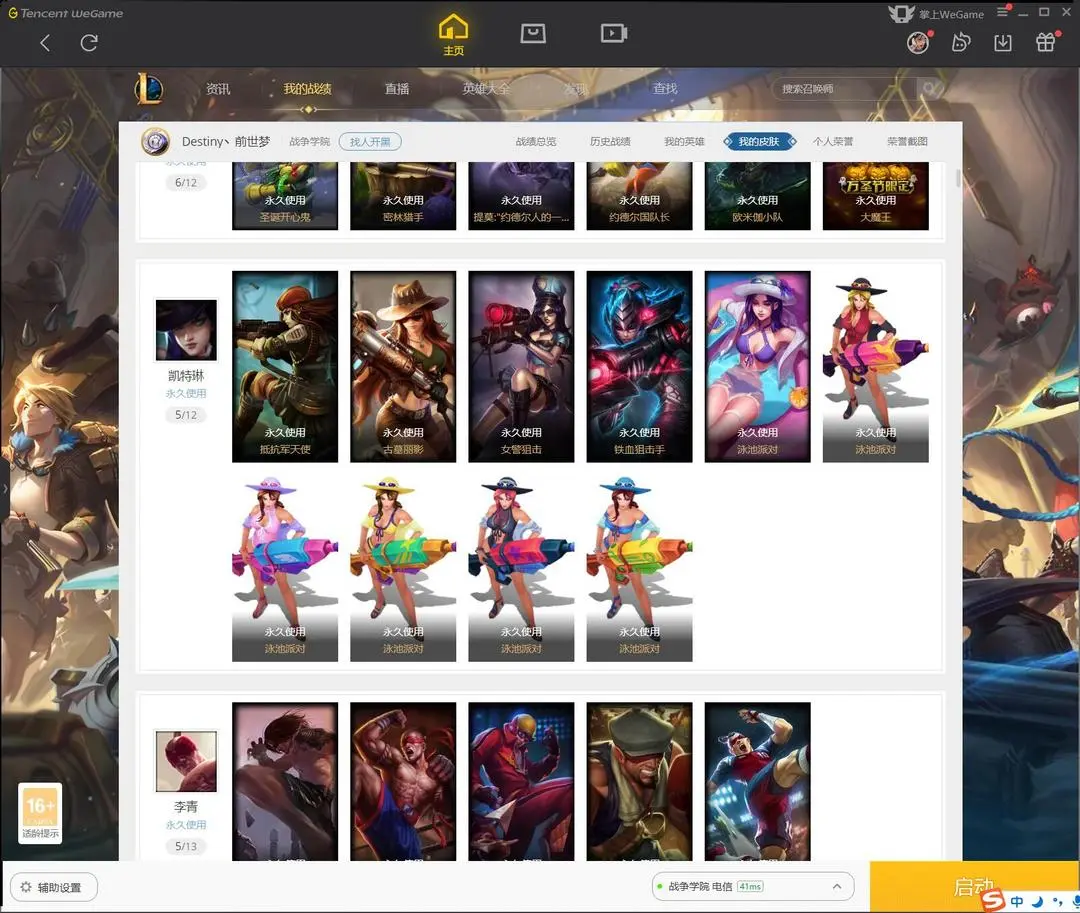Open the Muay Thai Lee Sin skin card

[403, 781]
